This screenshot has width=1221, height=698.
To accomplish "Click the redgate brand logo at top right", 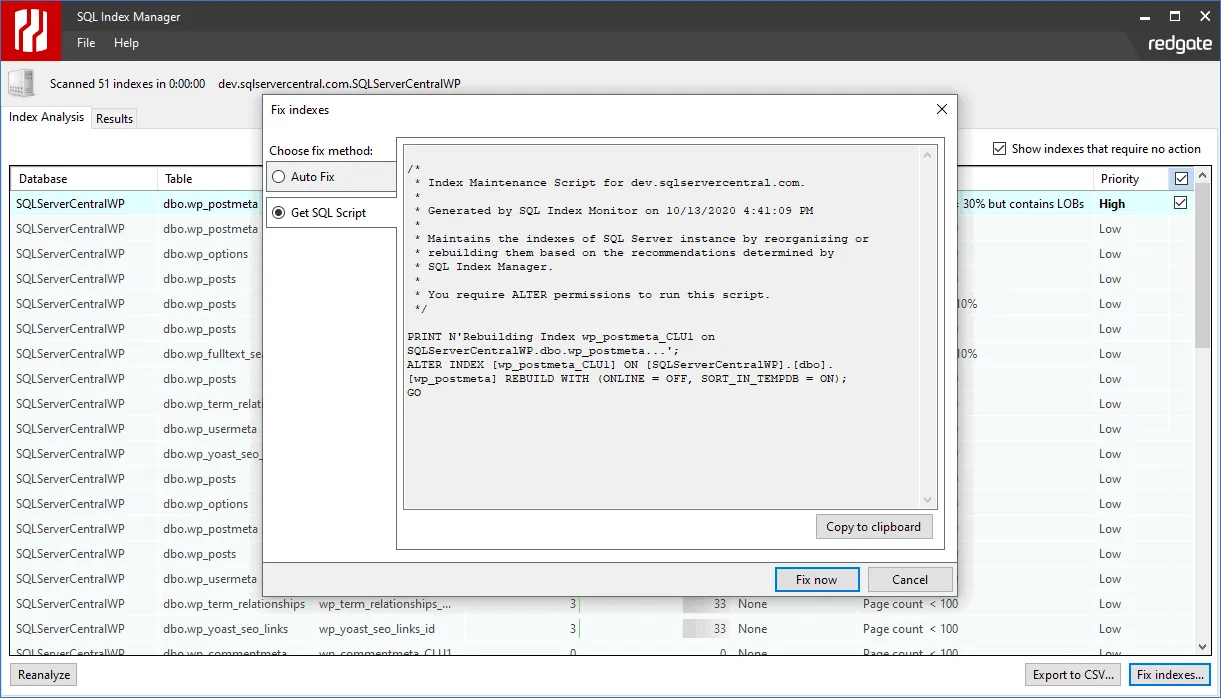I will click(1180, 44).
